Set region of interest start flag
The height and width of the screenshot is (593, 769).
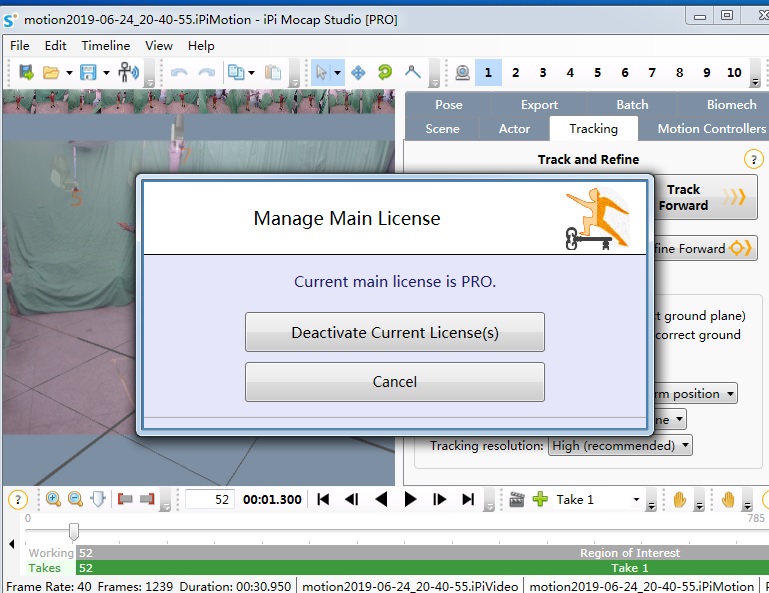125,499
